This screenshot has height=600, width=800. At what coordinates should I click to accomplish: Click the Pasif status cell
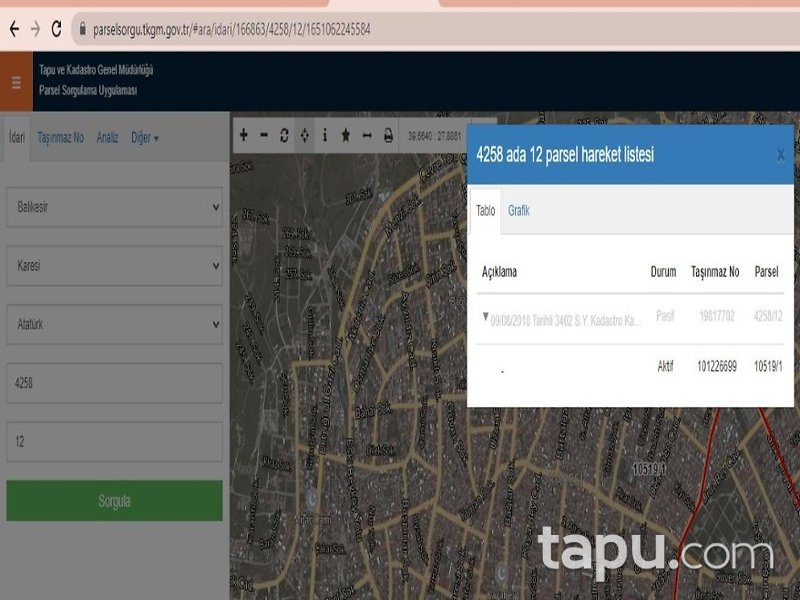click(x=665, y=316)
